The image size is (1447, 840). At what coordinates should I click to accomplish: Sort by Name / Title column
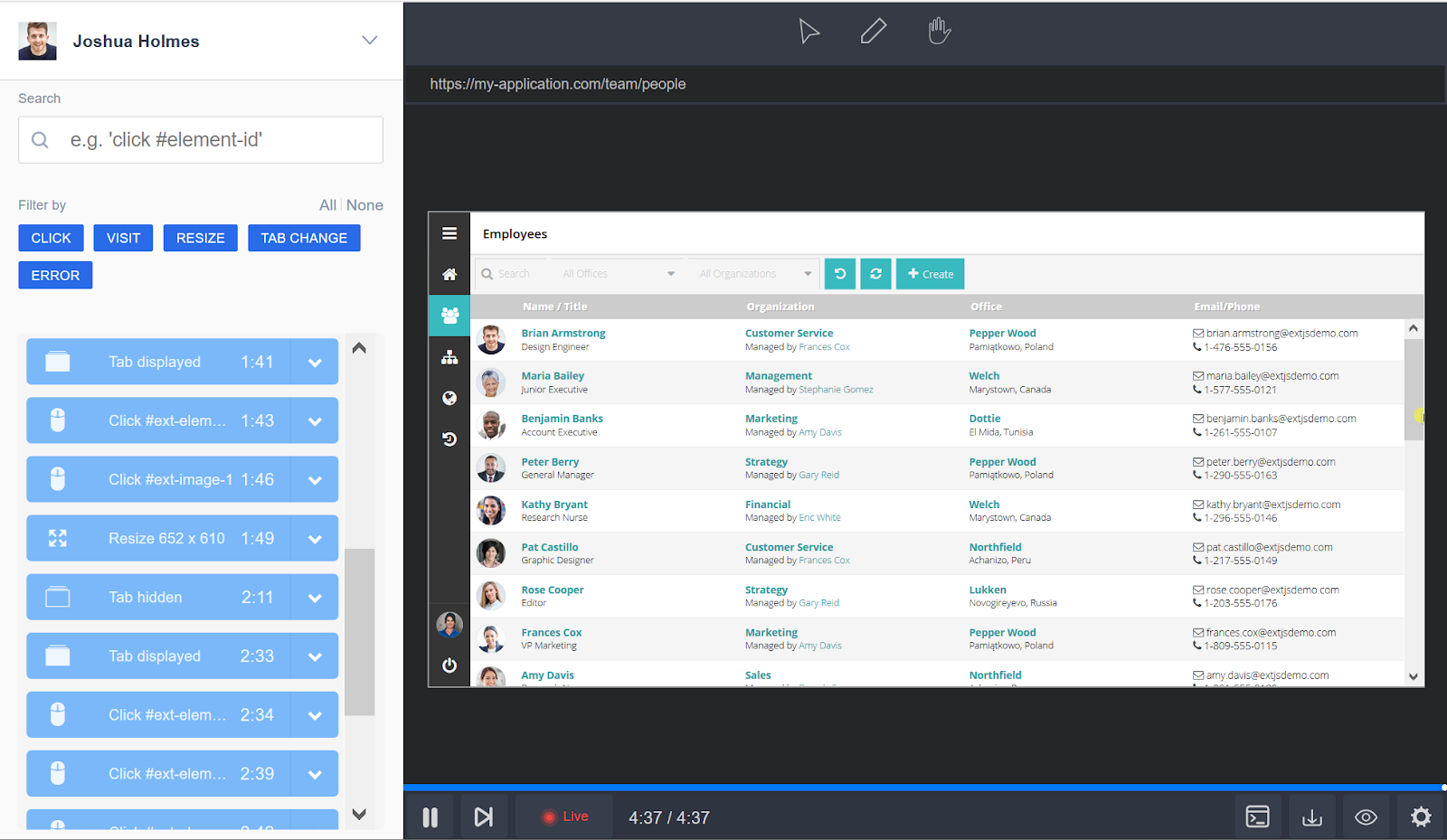point(554,307)
